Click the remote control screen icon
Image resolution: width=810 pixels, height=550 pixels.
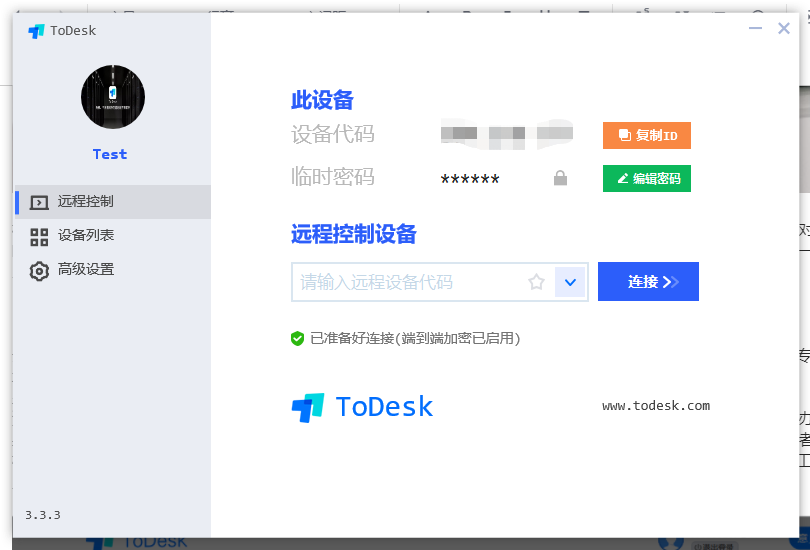39,202
